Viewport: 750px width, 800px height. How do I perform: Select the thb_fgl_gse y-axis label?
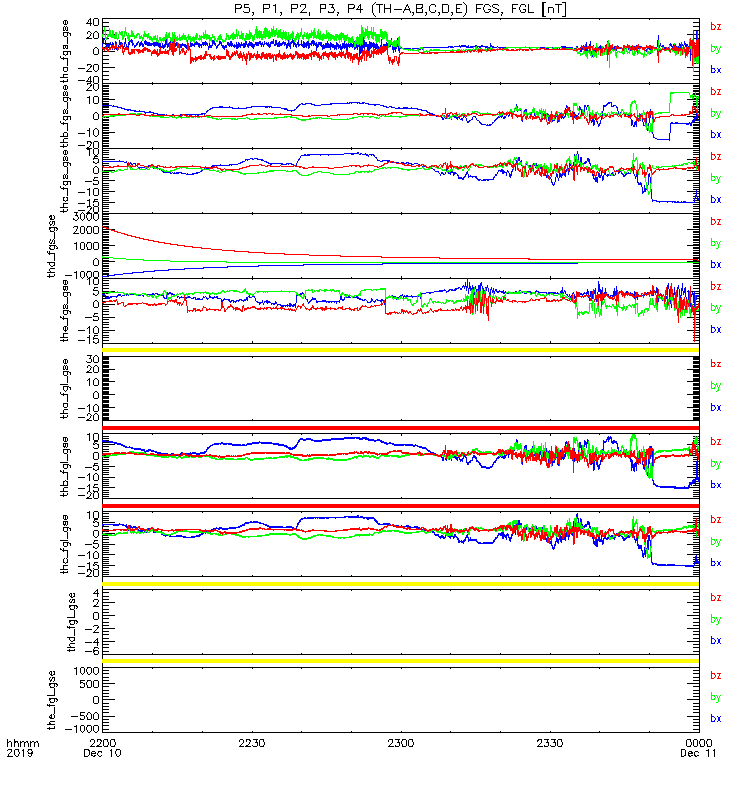click(x=65, y=466)
